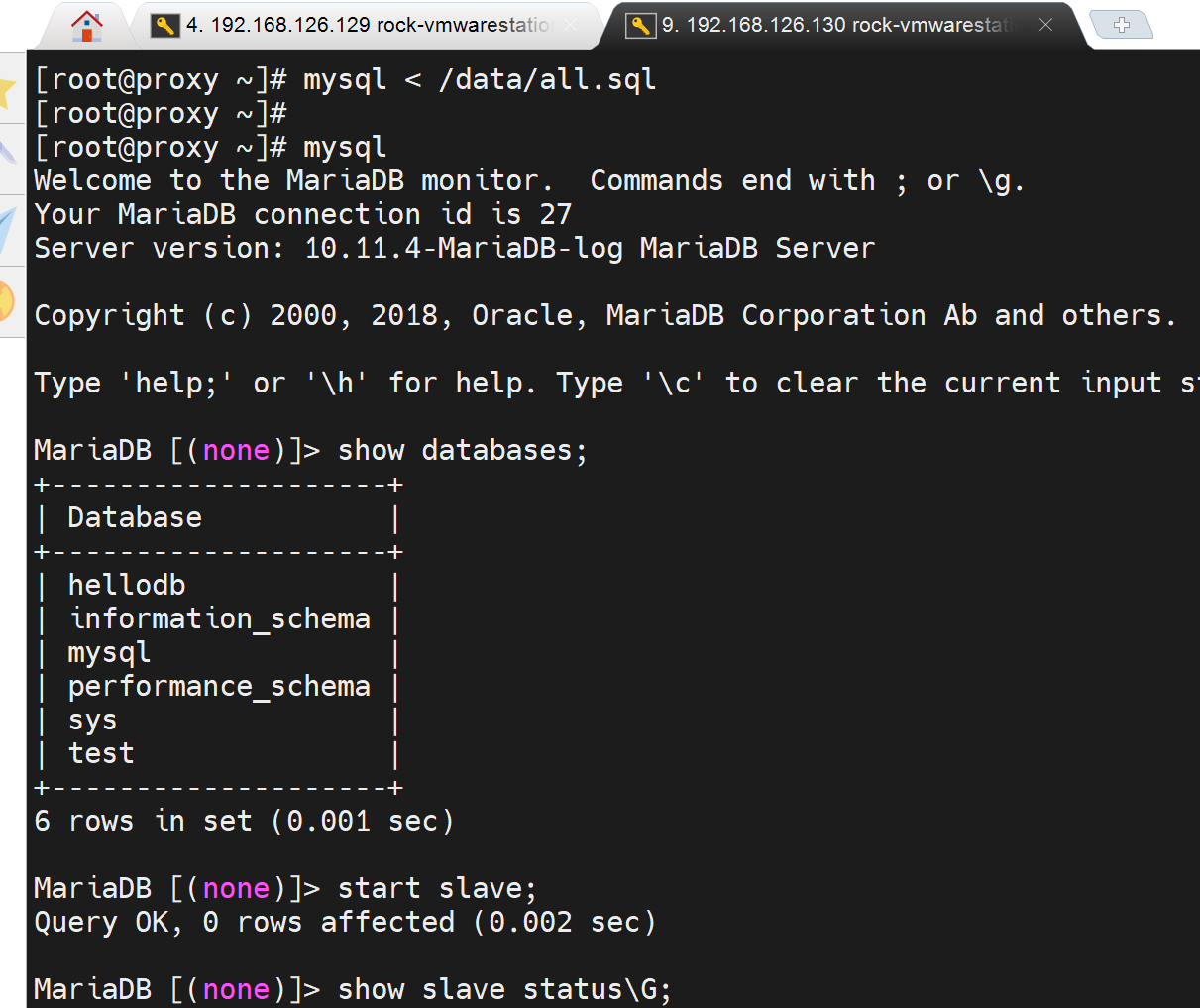Click the hellodb row in database list
Screen dimensions: 1200x1008
point(127,585)
